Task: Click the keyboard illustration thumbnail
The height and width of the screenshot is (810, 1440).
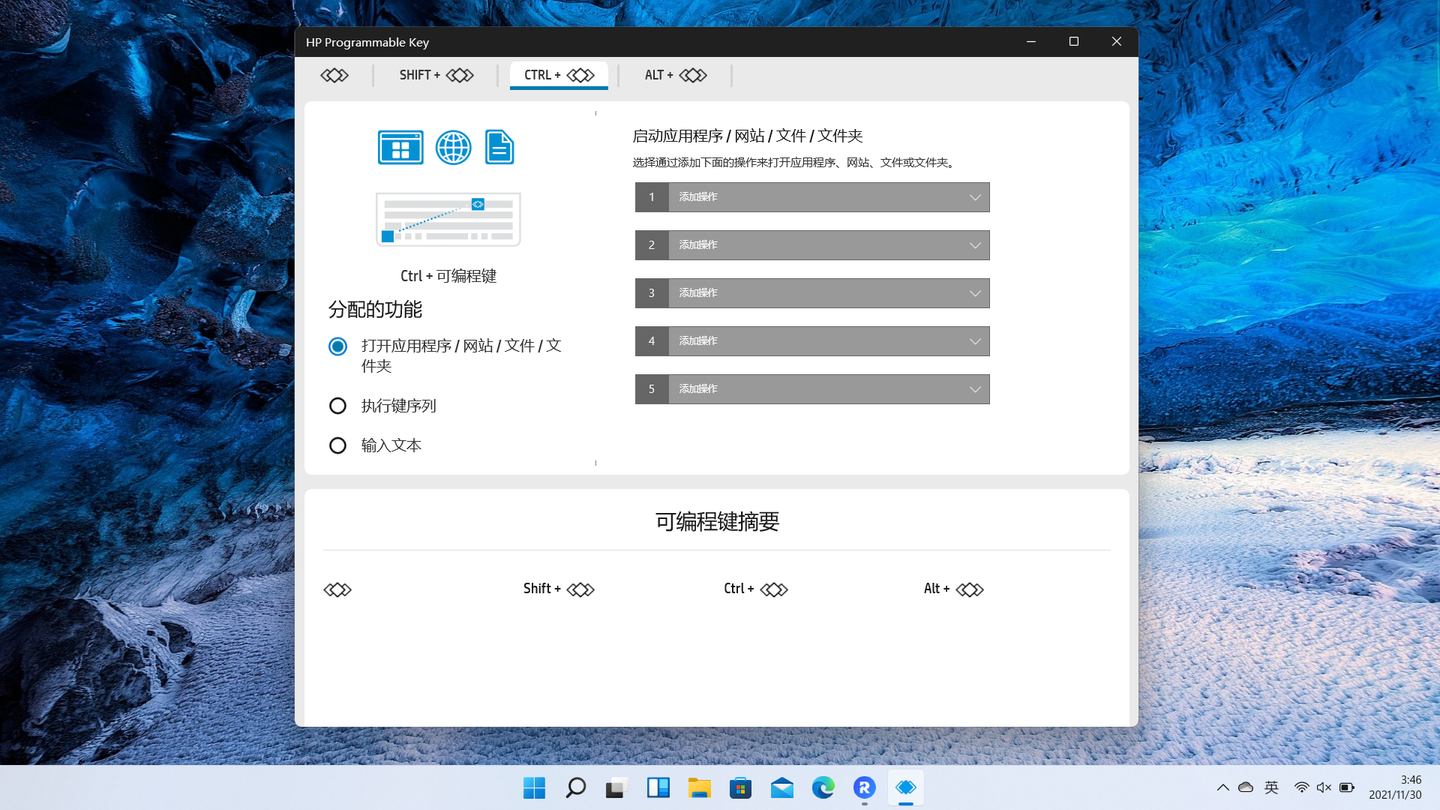Action: [448, 219]
